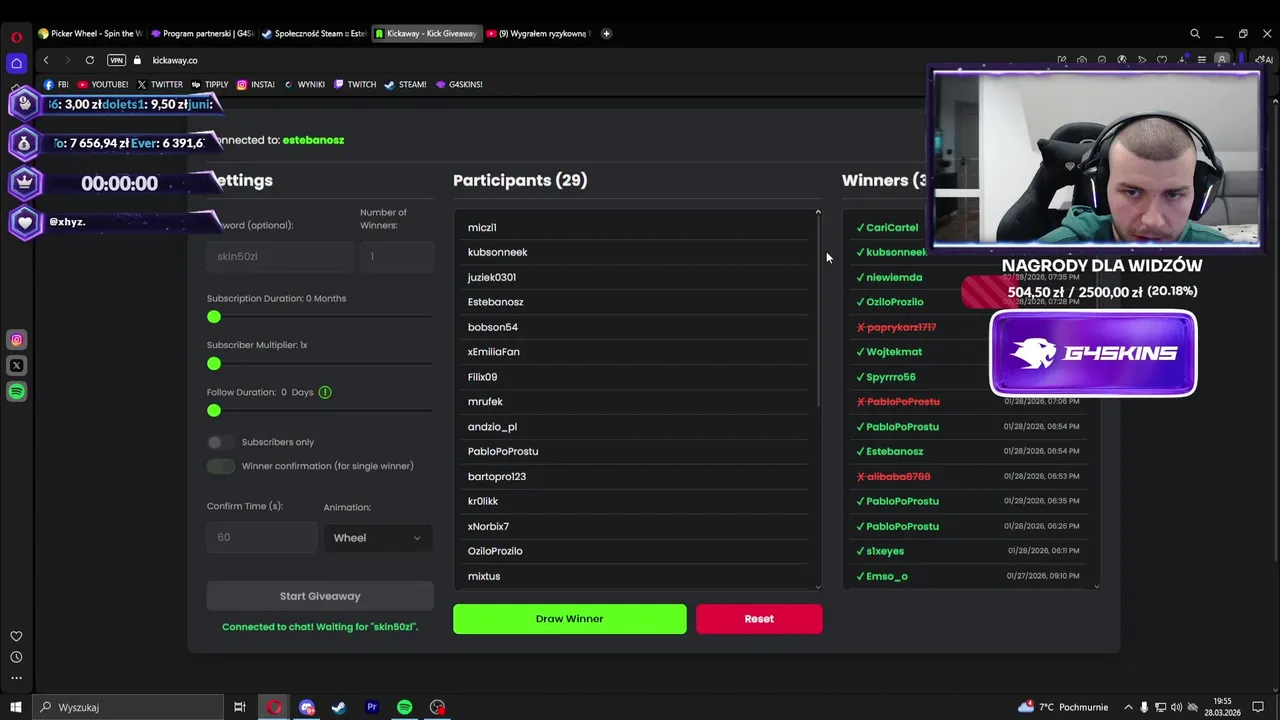Open Premiere Pro from the taskbar

pyautogui.click(x=371, y=707)
